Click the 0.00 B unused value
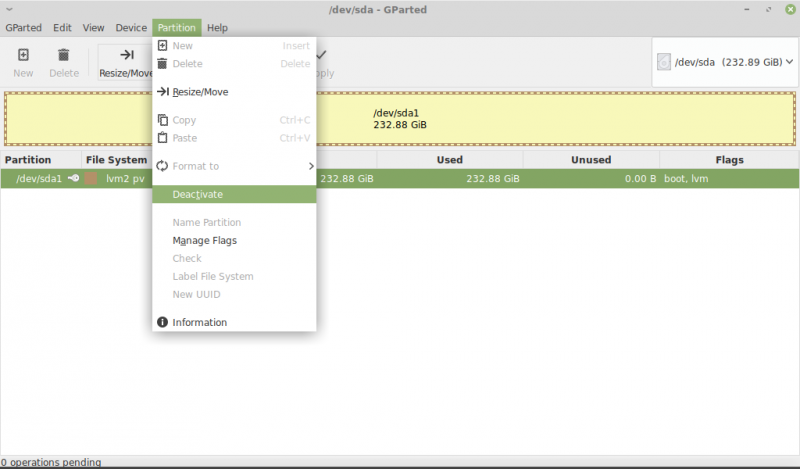800x469 pixels. coord(640,179)
